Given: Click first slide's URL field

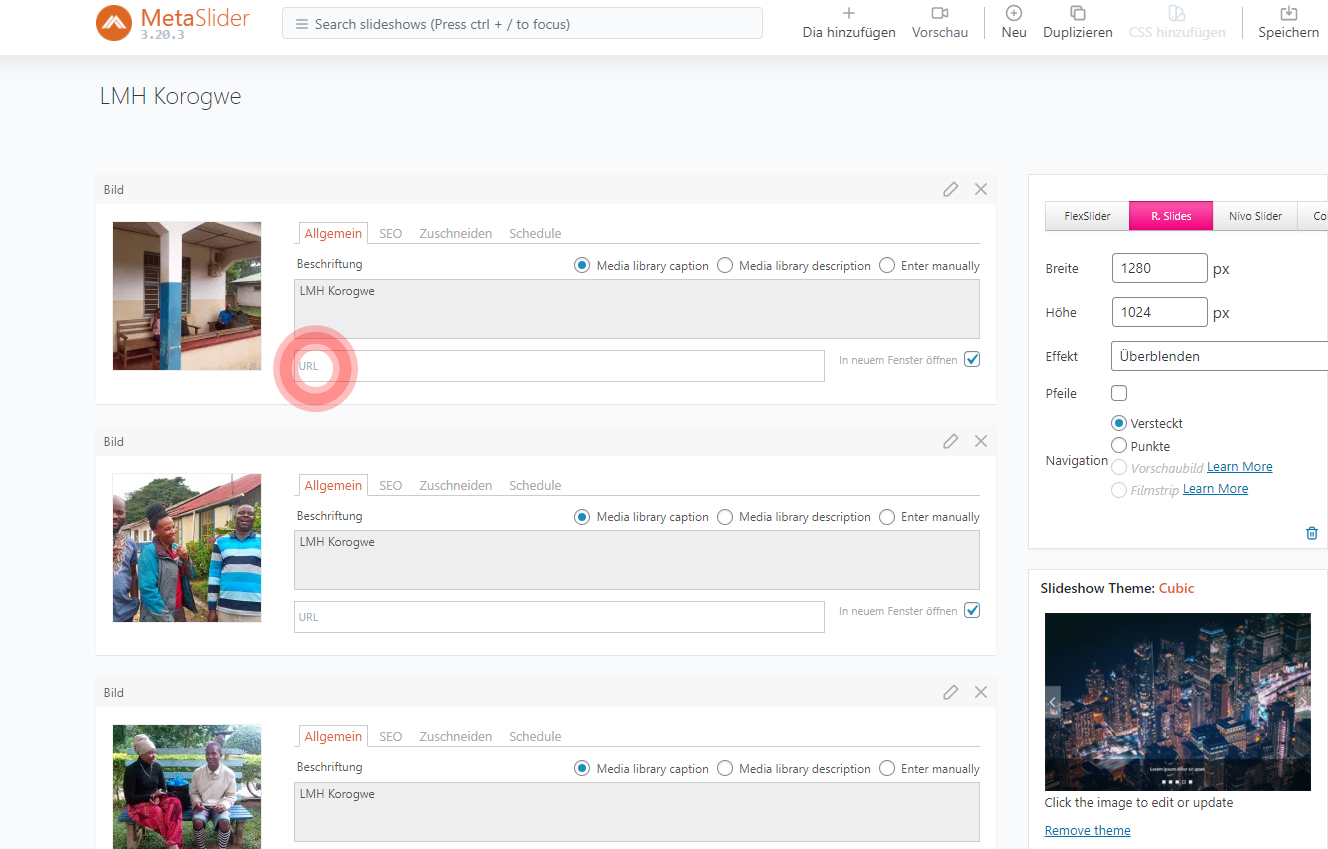Looking at the screenshot, I should (559, 366).
